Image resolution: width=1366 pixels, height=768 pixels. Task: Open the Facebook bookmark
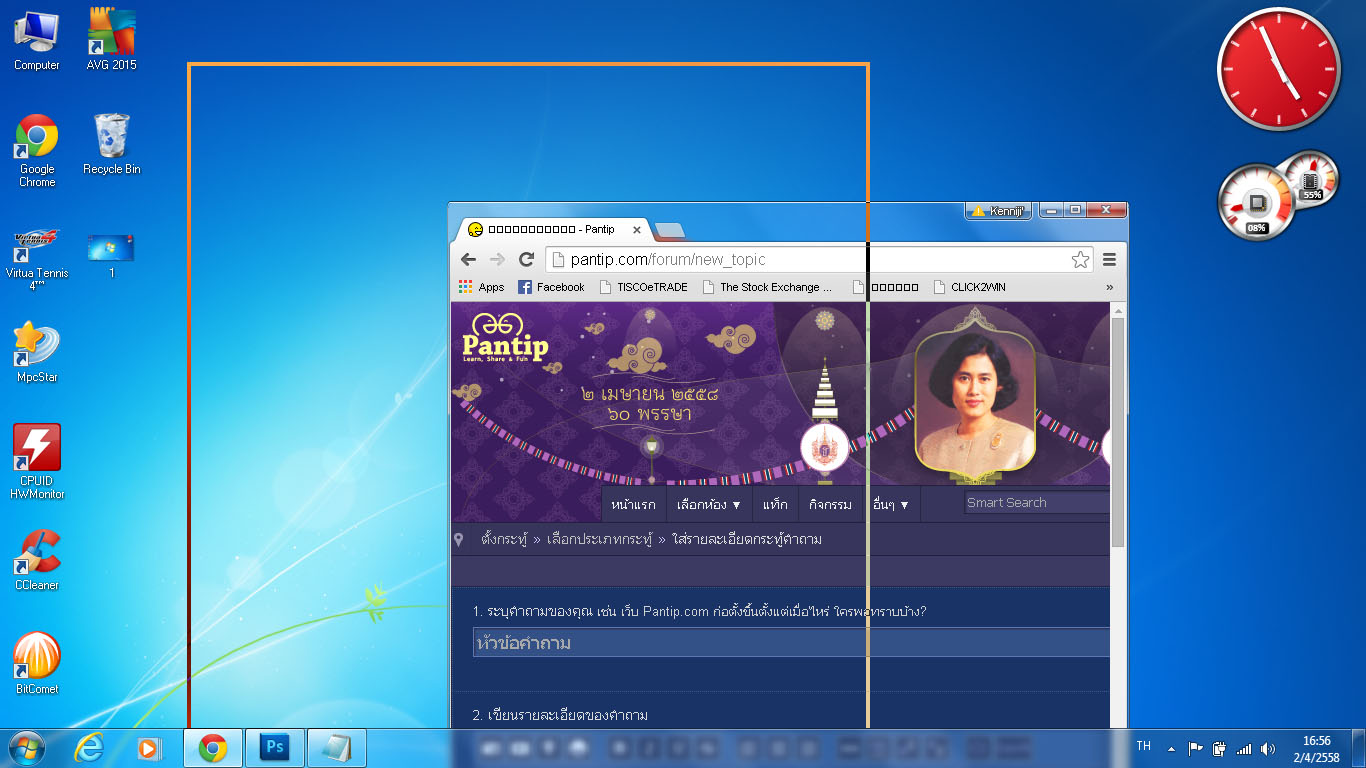coord(551,287)
